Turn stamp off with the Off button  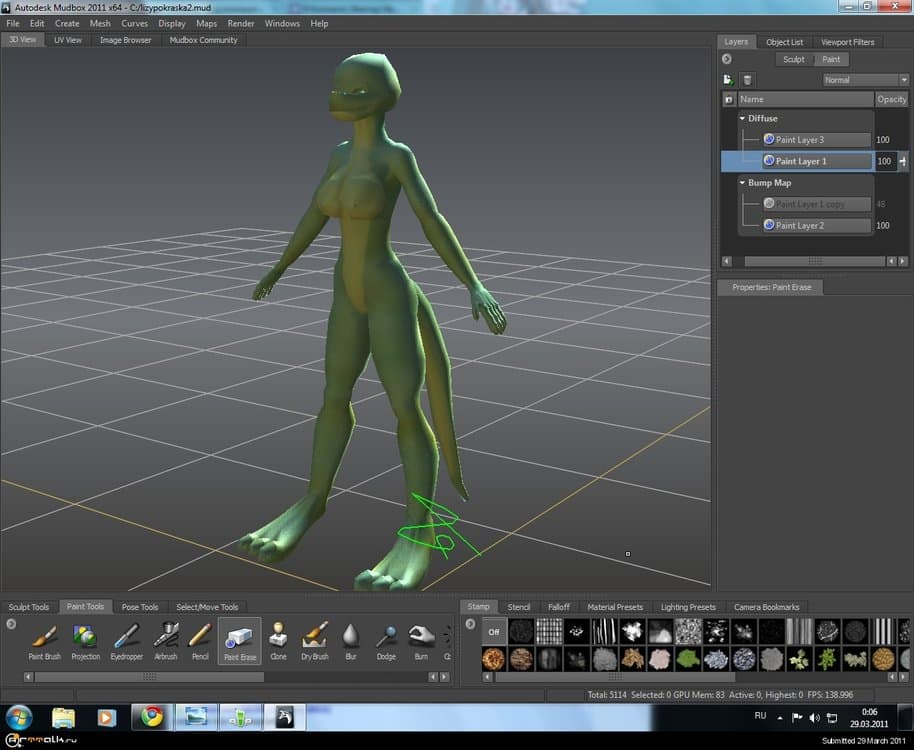pyautogui.click(x=493, y=631)
